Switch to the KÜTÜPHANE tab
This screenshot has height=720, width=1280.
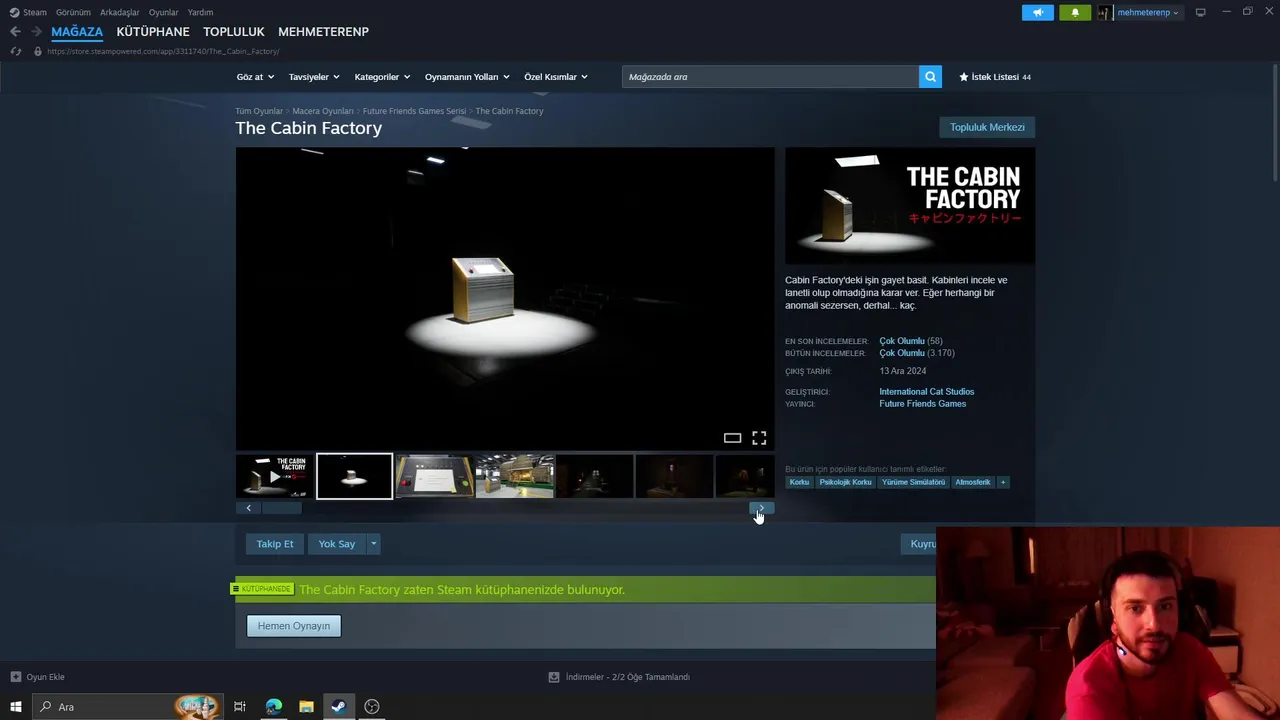click(x=153, y=32)
